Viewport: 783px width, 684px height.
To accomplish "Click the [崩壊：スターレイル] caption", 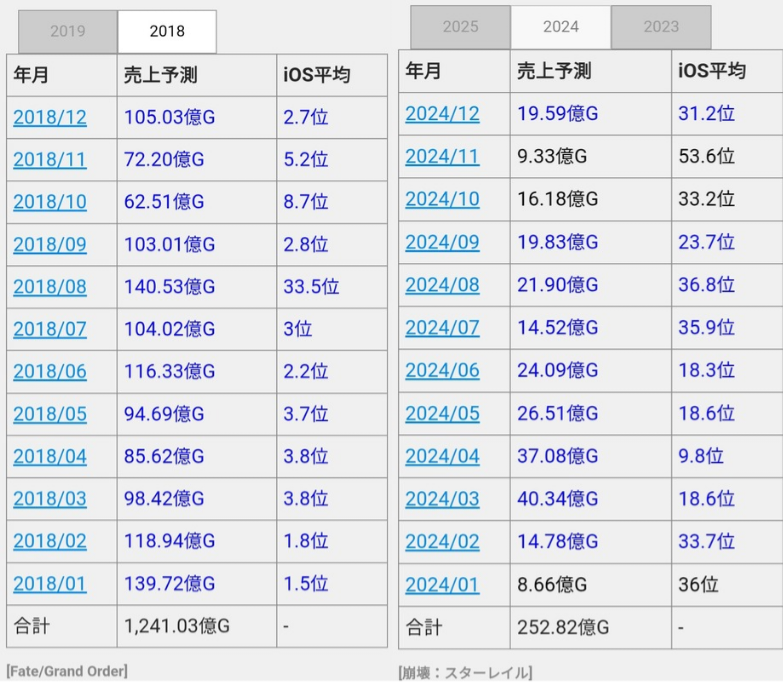I will click(465, 673).
